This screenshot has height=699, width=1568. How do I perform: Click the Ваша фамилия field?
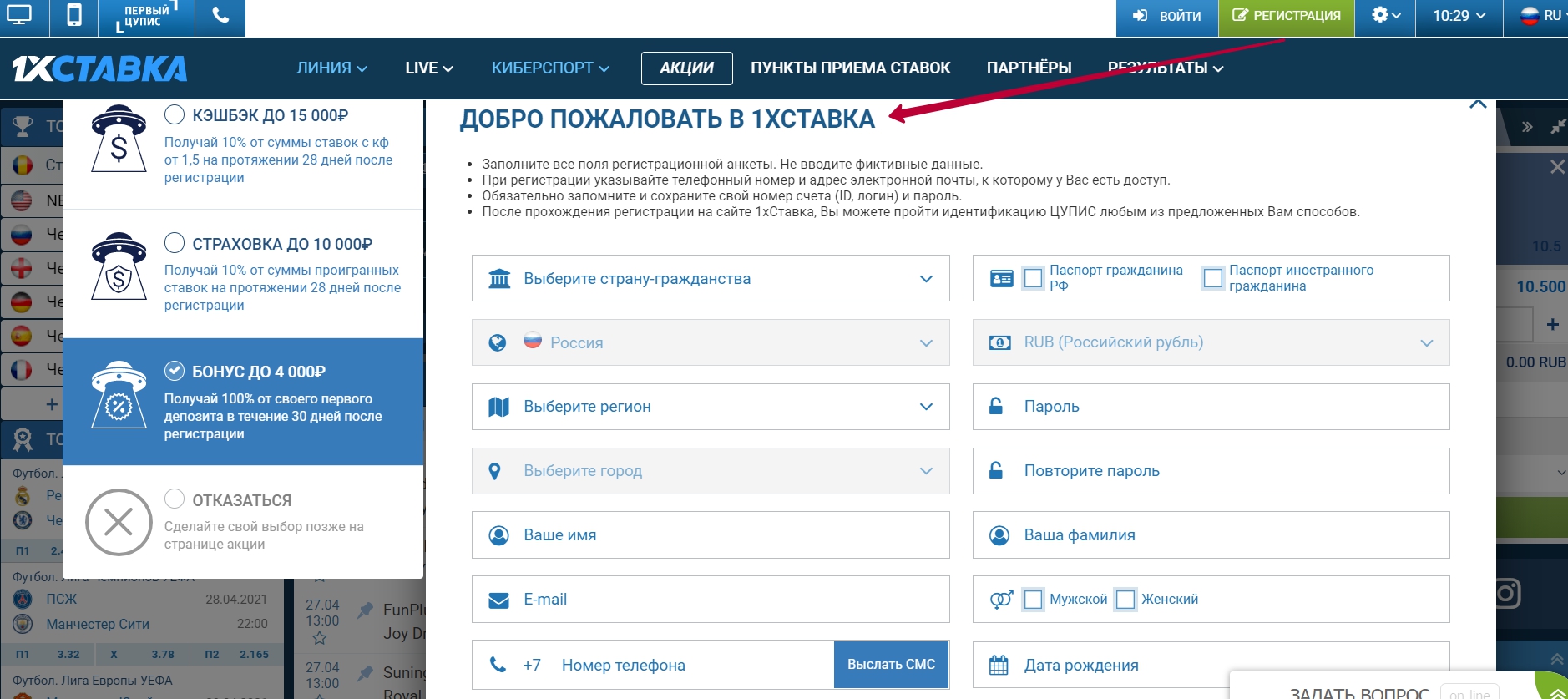[x=1211, y=535]
